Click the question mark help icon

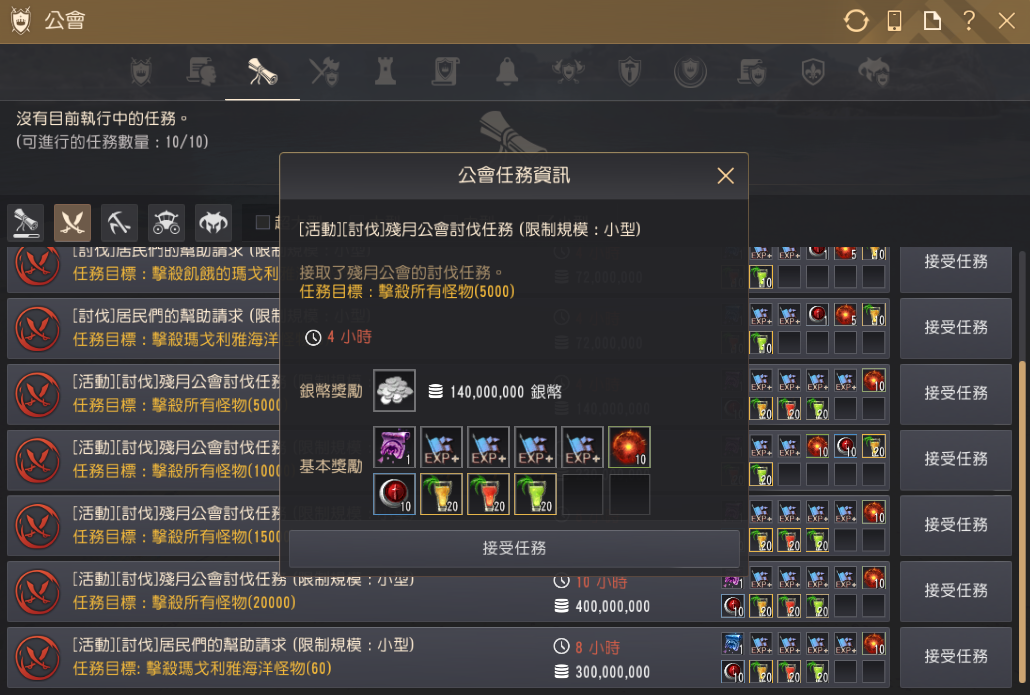pos(968,21)
